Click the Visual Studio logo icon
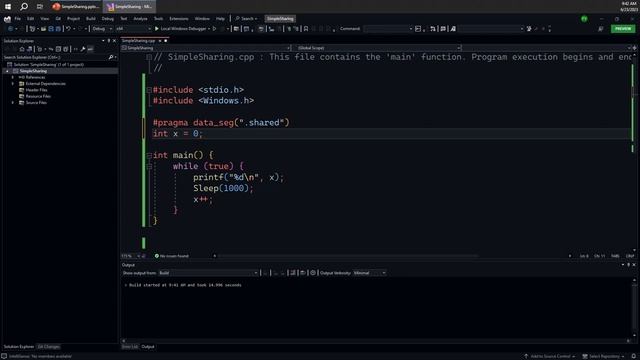The height and width of the screenshot is (360, 640). click(7, 19)
